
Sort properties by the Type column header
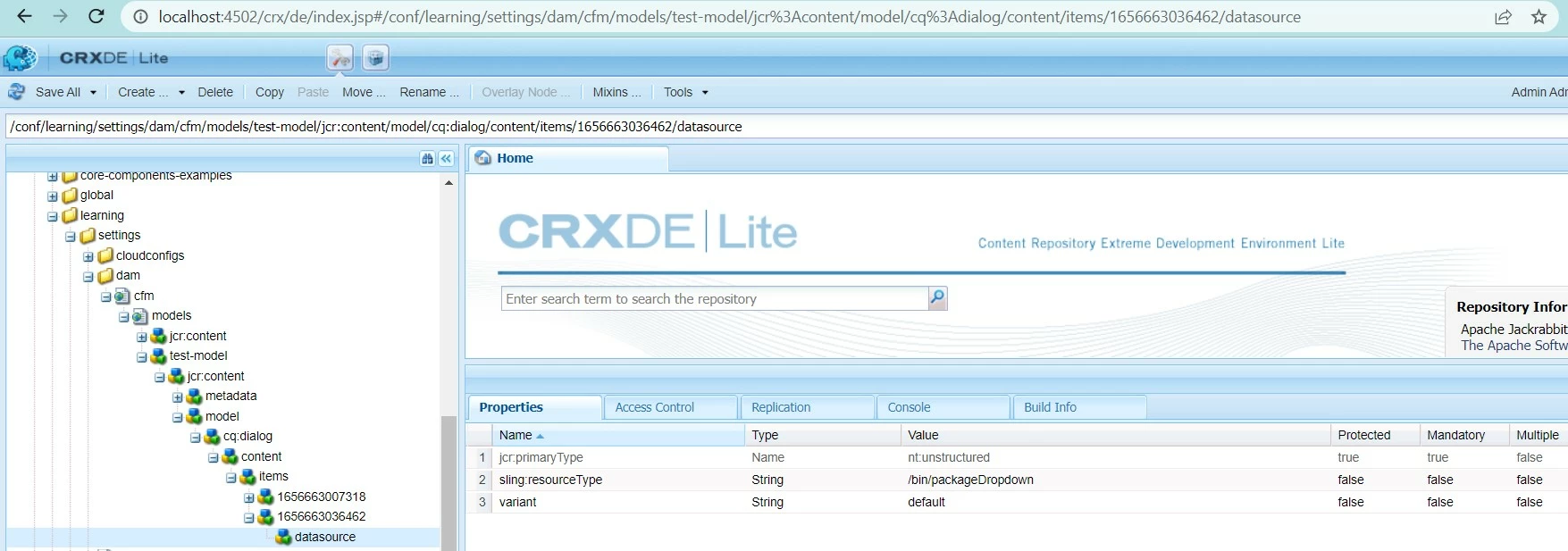823,435
